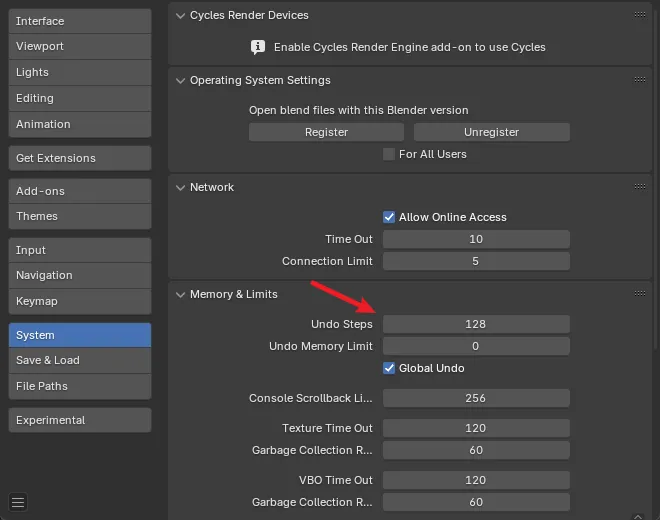Open the hamburger preferences menu icon
The image size is (660, 520).
coord(18,502)
